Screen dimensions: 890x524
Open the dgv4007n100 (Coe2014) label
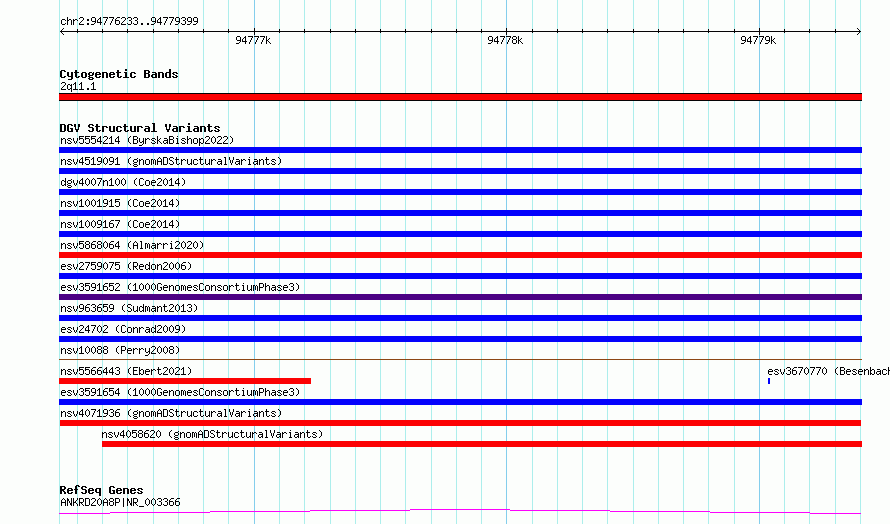(123, 182)
